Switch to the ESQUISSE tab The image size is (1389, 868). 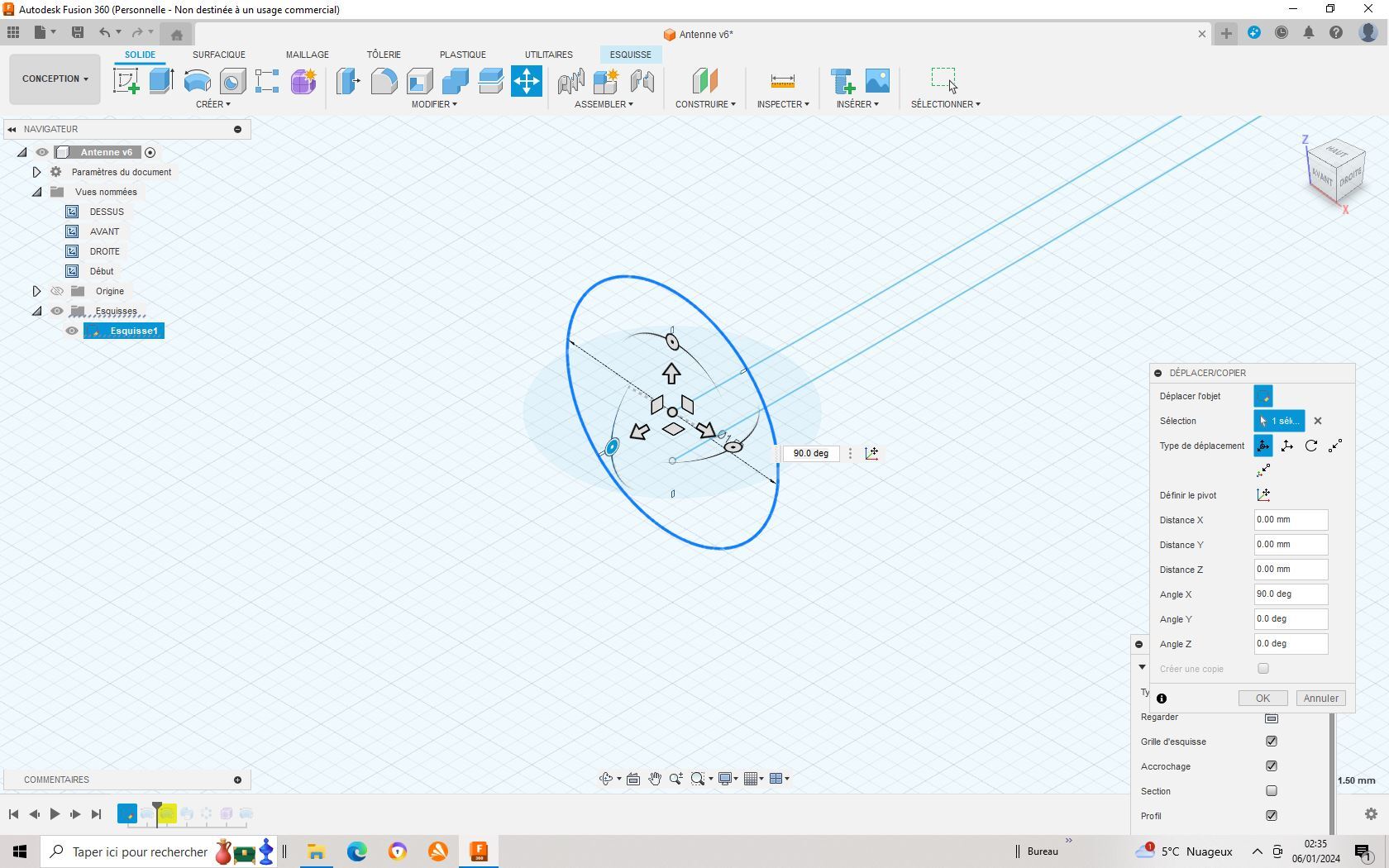click(631, 55)
